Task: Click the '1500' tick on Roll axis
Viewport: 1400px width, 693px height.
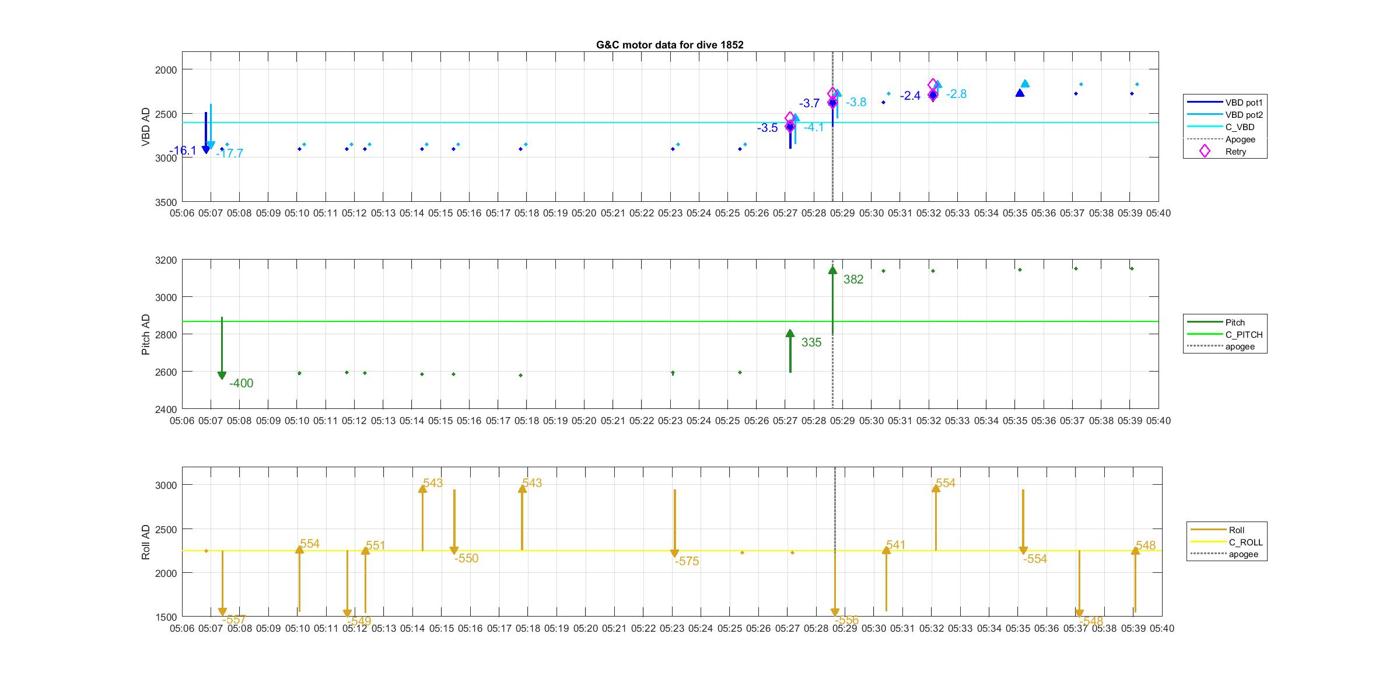Action: pos(166,617)
